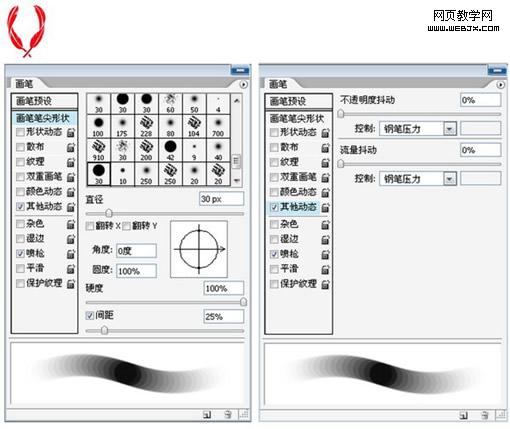Open left brush panel flyout menu button
This screenshot has height=429, width=510.
pyautogui.click(x=244, y=84)
